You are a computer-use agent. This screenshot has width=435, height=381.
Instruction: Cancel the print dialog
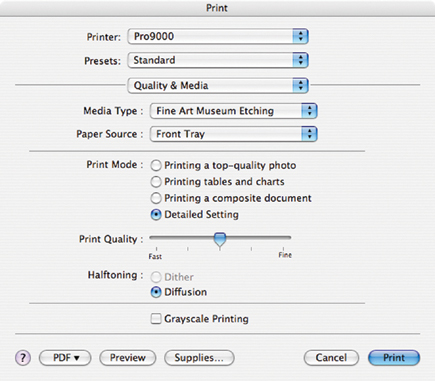(331, 358)
